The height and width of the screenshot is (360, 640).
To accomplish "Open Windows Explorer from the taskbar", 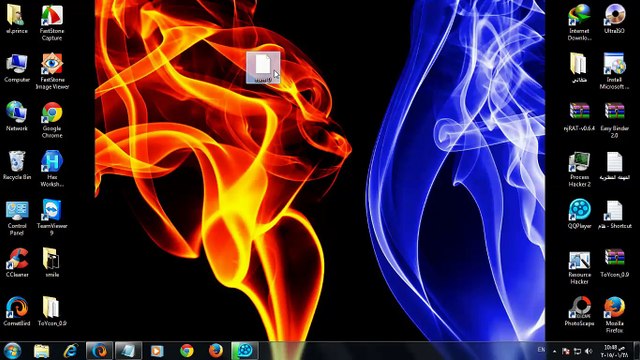I will [x=41, y=351].
